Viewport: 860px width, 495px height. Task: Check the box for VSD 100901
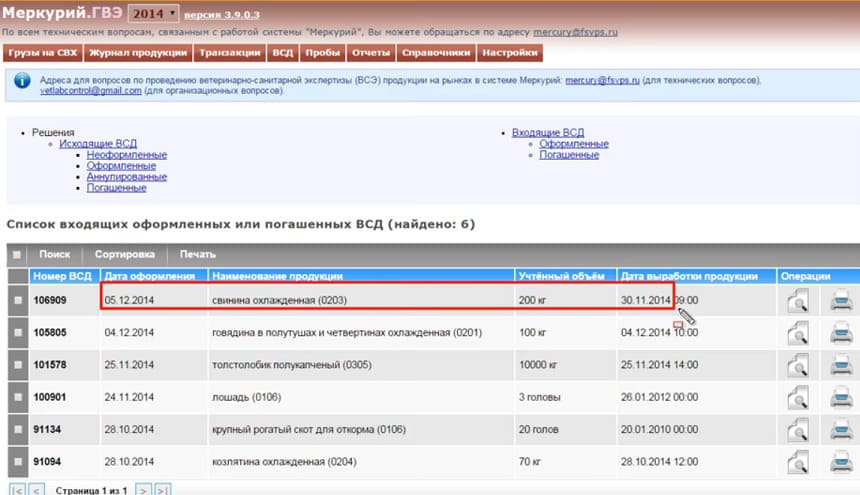pyautogui.click(x=18, y=397)
